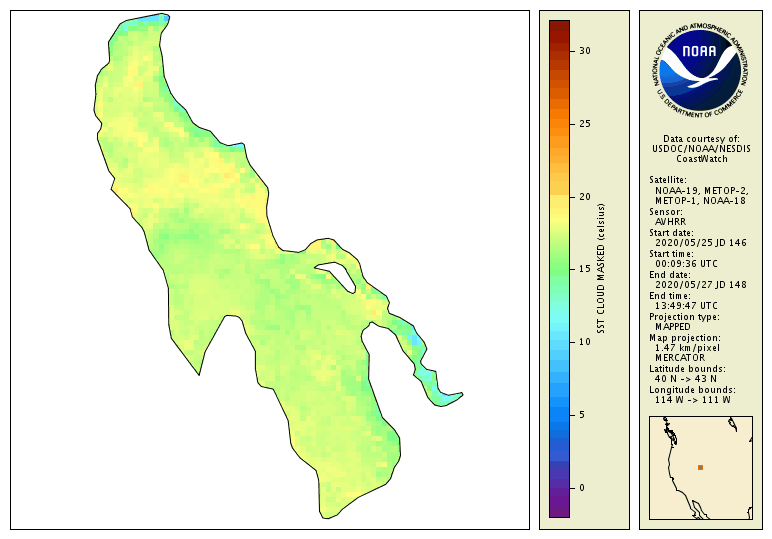The image size is (772, 539).
Task: Click the 'Latitude bounds:' label
Action: tap(687, 369)
